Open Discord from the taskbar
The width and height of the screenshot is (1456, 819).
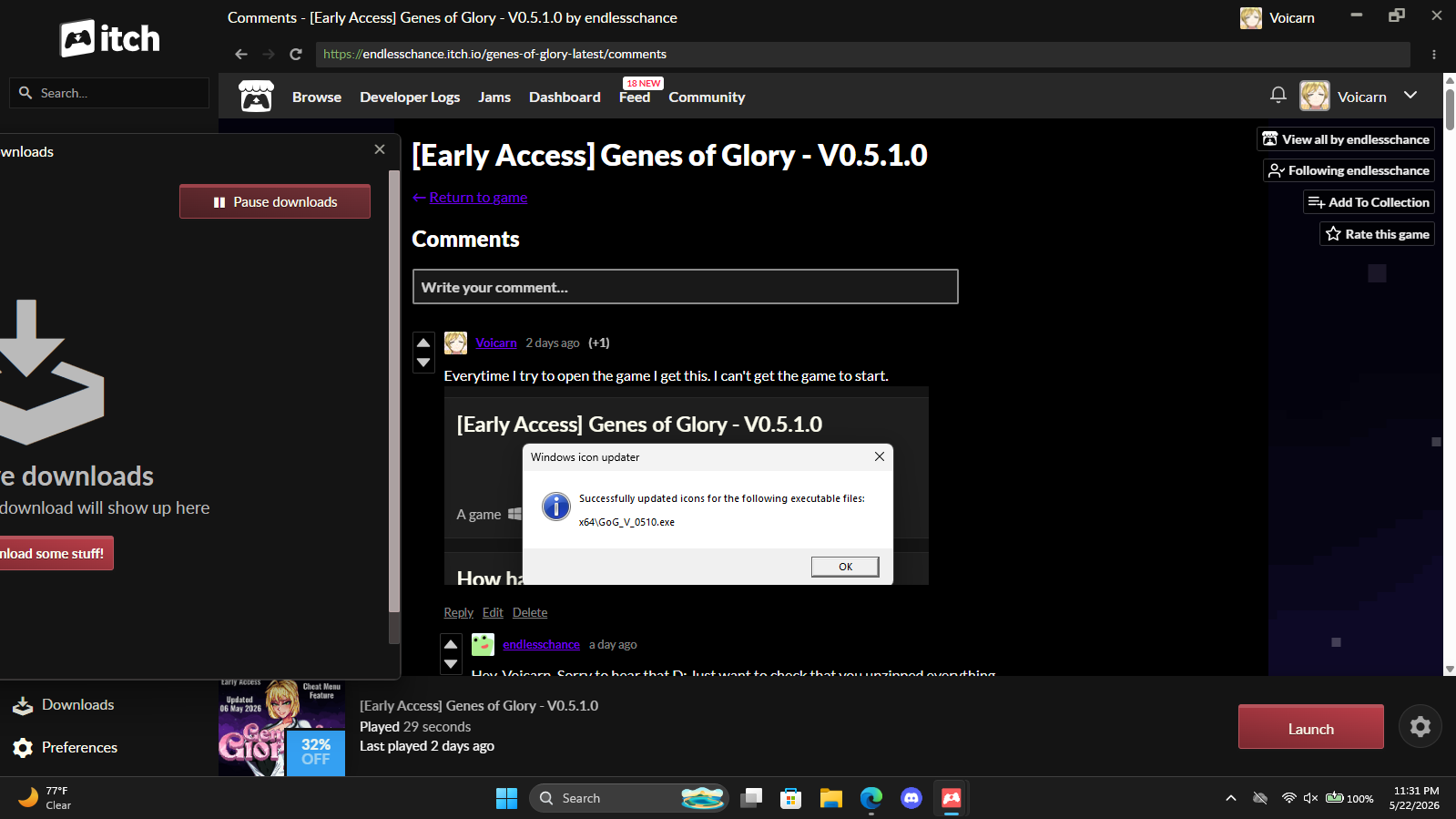[x=911, y=798]
